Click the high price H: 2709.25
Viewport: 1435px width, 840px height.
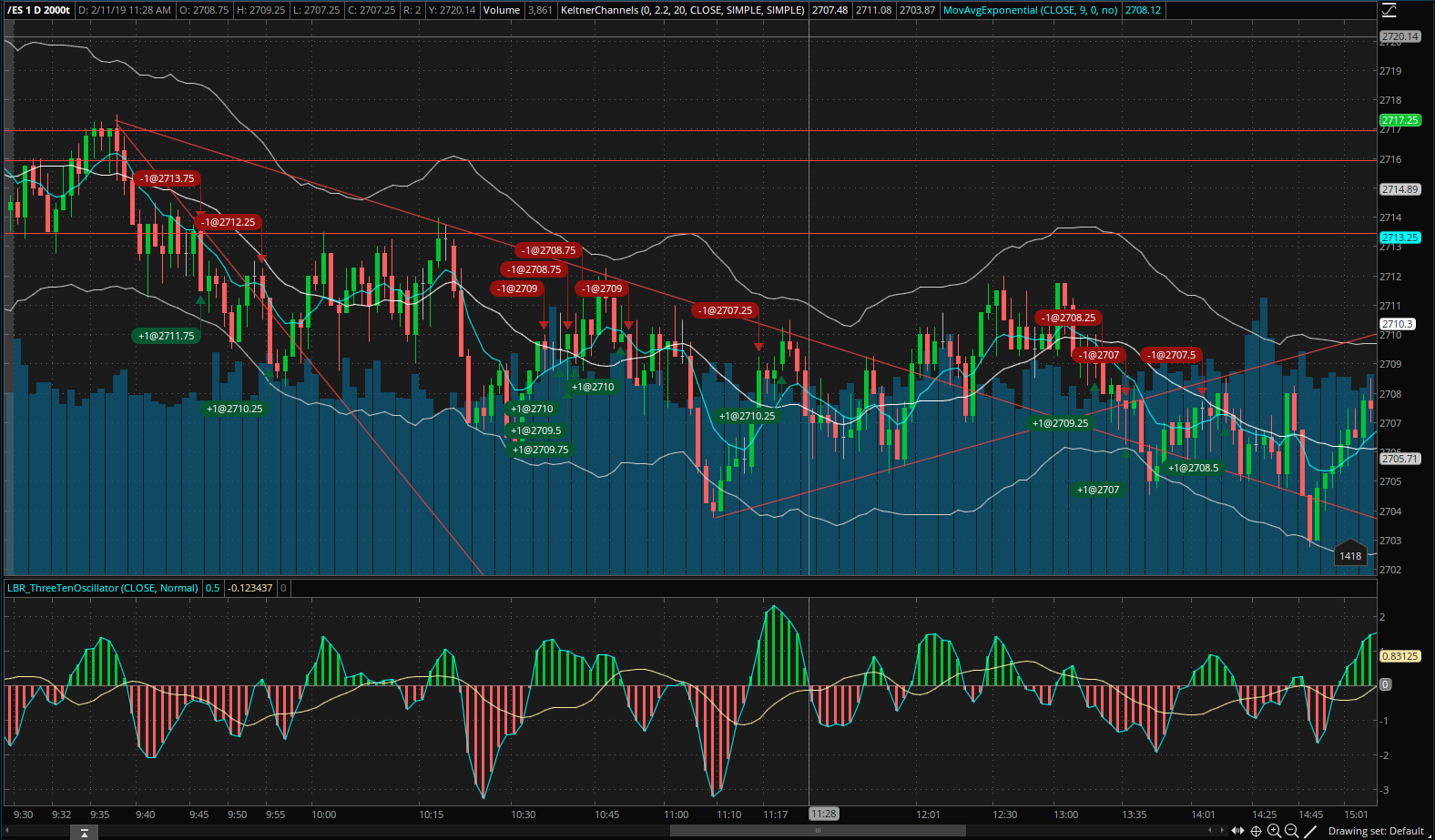[x=261, y=10]
